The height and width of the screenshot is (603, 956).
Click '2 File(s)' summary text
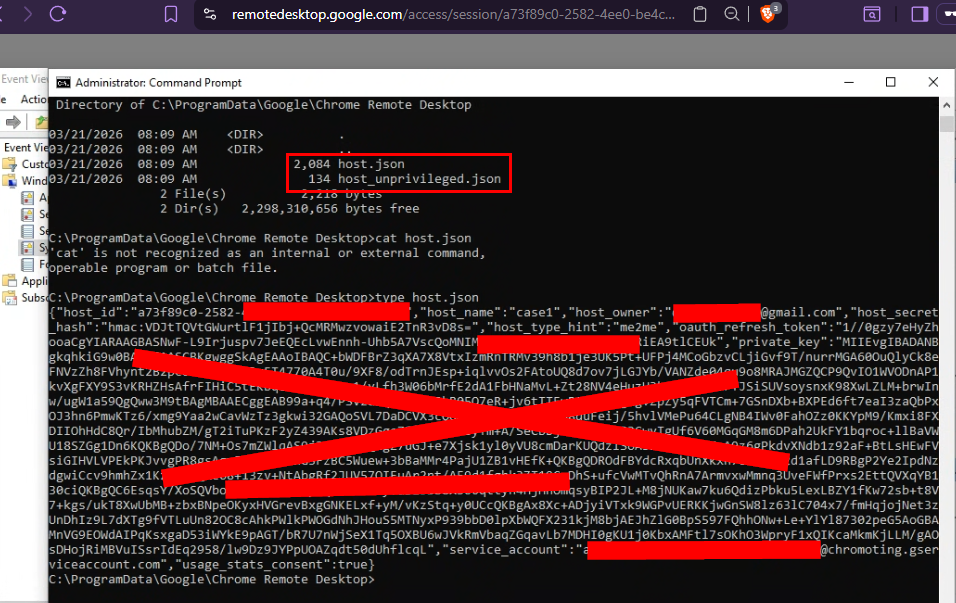[193, 194]
